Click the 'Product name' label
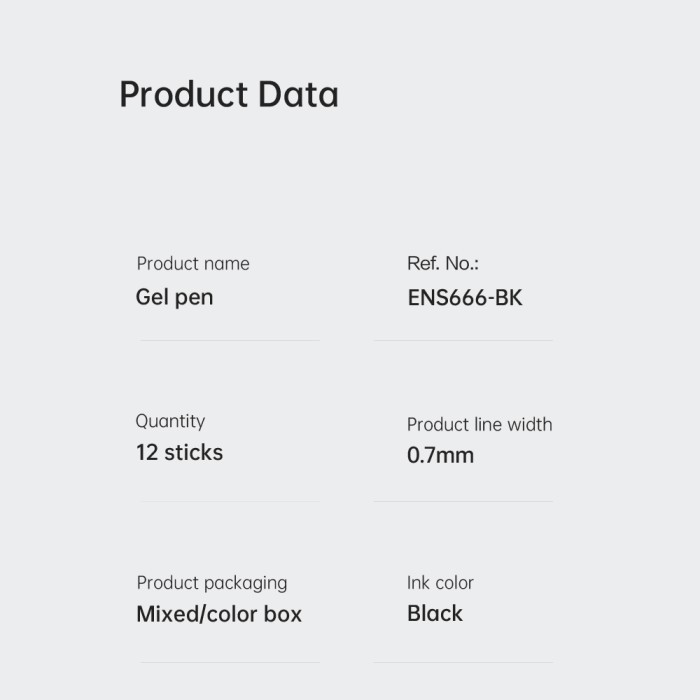 pyautogui.click(x=193, y=264)
